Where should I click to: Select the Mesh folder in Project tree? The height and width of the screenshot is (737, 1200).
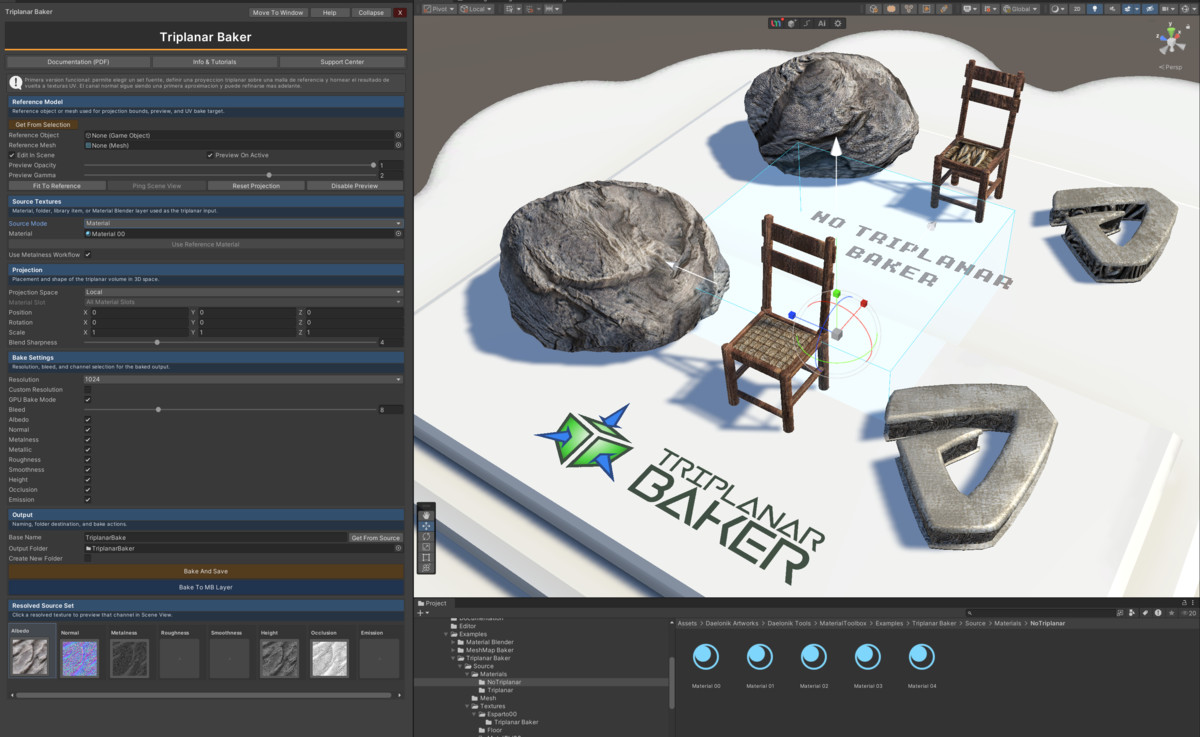487,698
